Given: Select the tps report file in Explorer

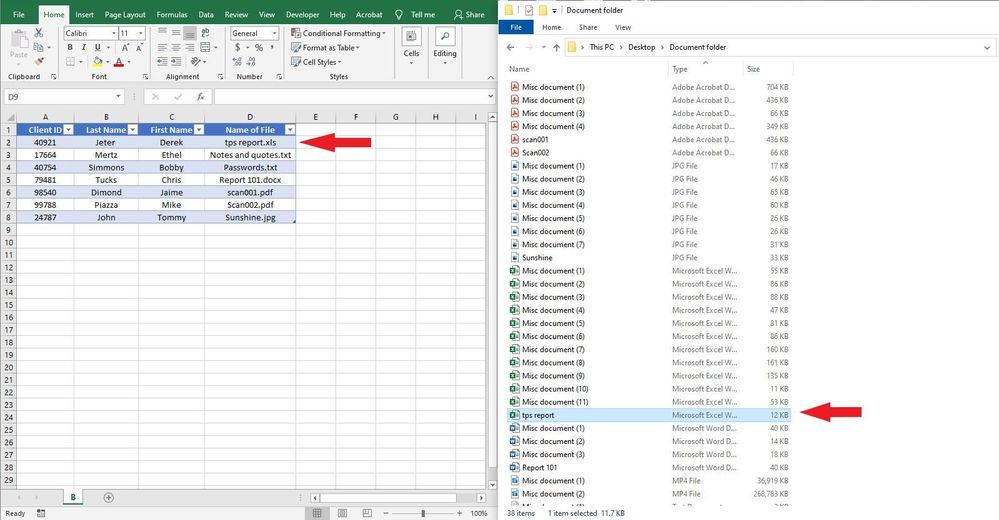Looking at the screenshot, I should (649, 415).
